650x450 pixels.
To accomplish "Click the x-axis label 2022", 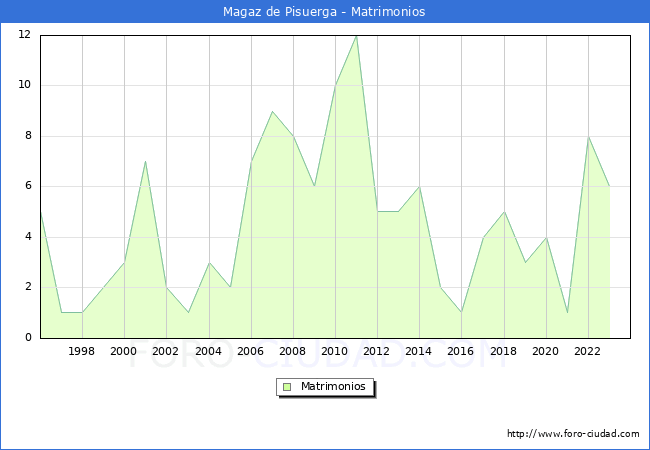I will pyautogui.click(x=588, y=352).
